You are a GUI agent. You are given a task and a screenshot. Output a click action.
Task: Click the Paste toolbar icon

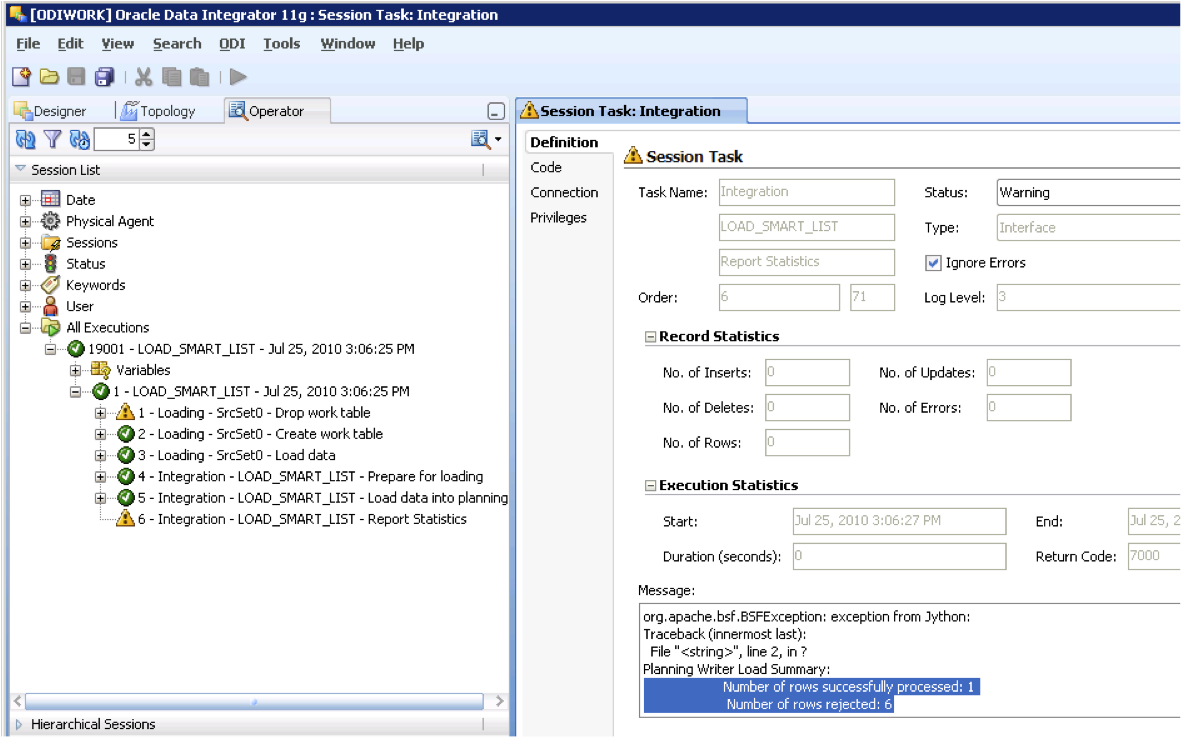pos(200,77)
